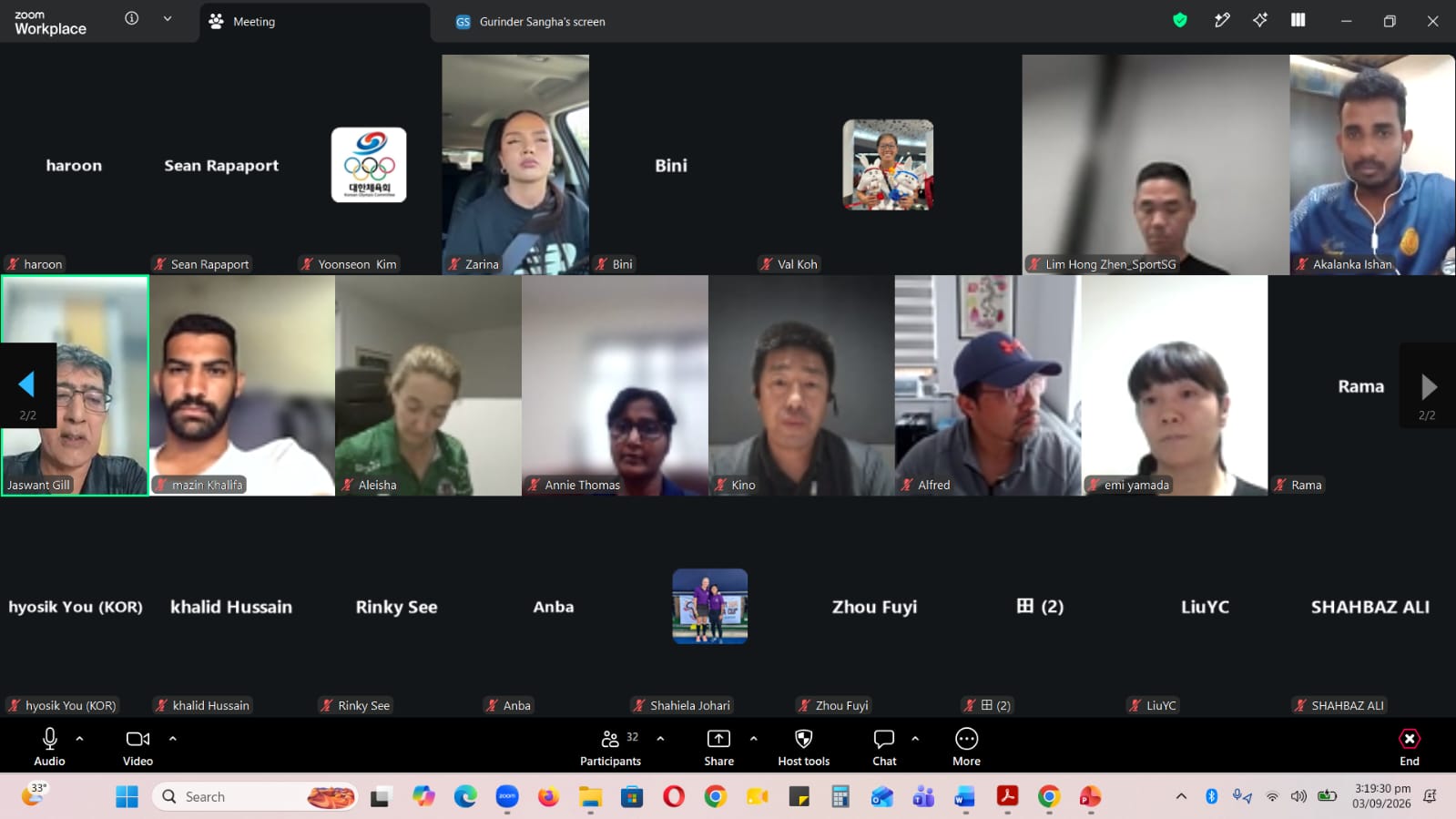Click the green encryption shield icon
Image resolution: width=1456 pixels, height=819 pixels.
(1180, 20)
